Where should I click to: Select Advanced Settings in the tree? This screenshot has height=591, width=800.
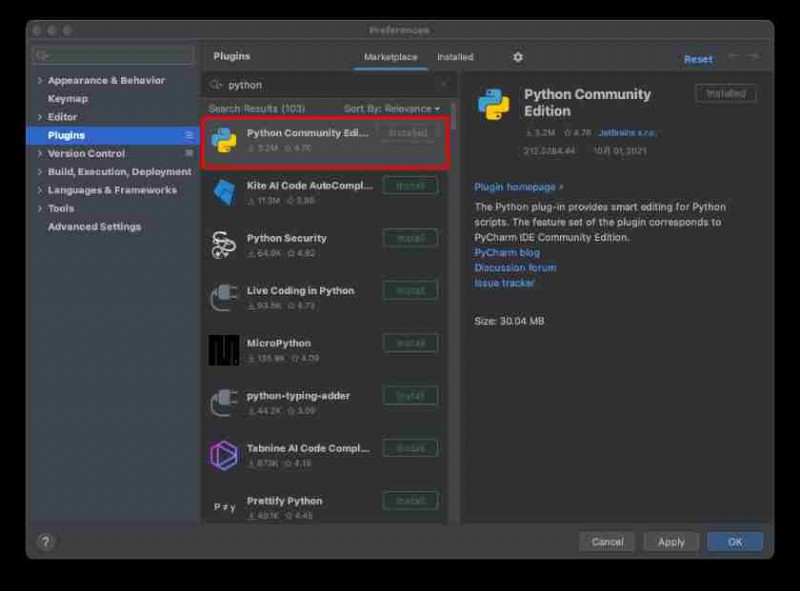[94, 227]
